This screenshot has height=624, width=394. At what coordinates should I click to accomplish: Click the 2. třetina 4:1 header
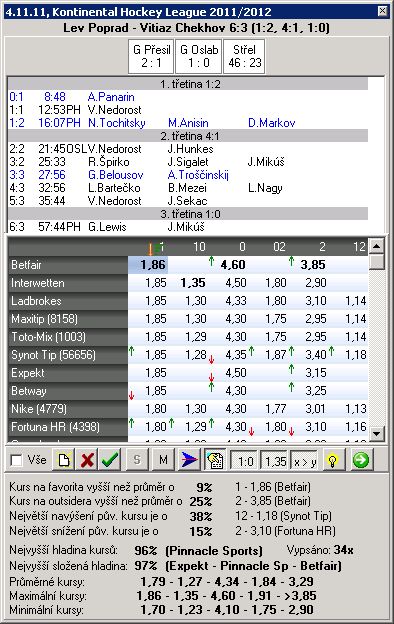click(x=188, y=136)
